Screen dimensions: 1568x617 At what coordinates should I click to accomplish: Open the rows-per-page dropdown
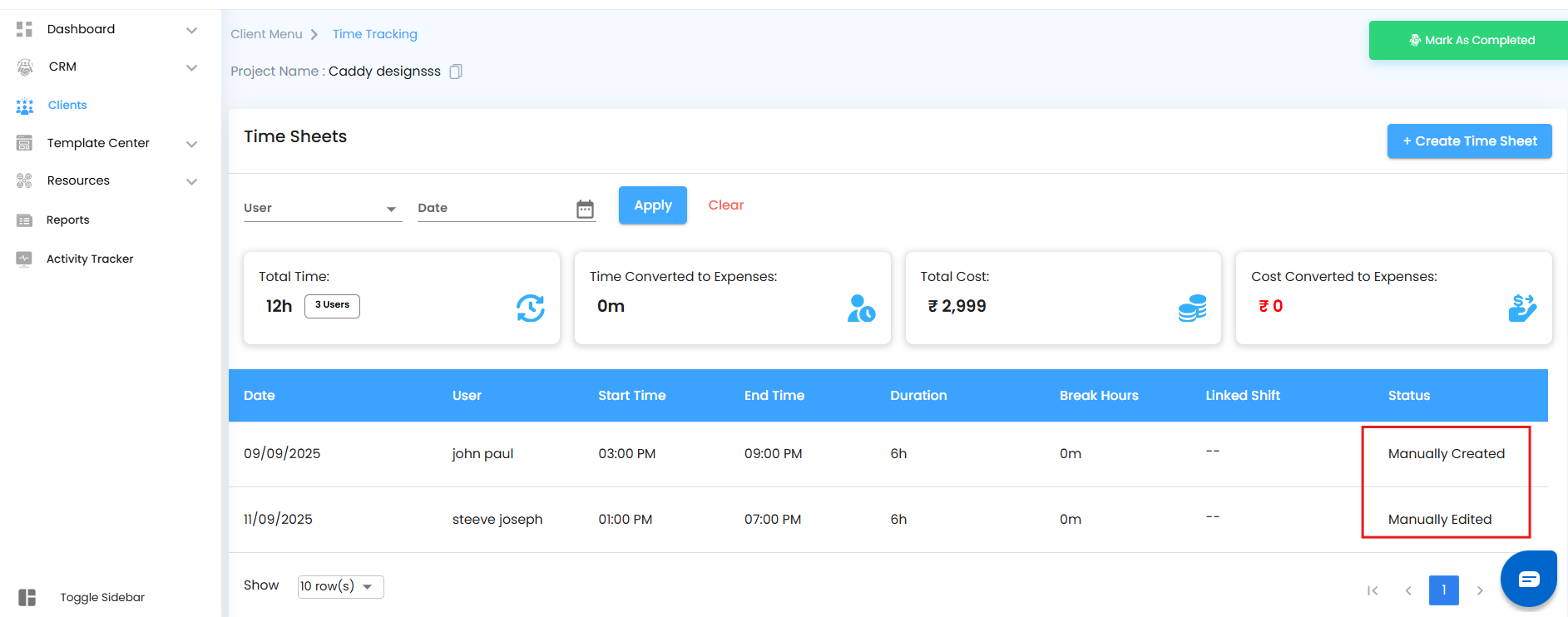click(x=340, y=586)
